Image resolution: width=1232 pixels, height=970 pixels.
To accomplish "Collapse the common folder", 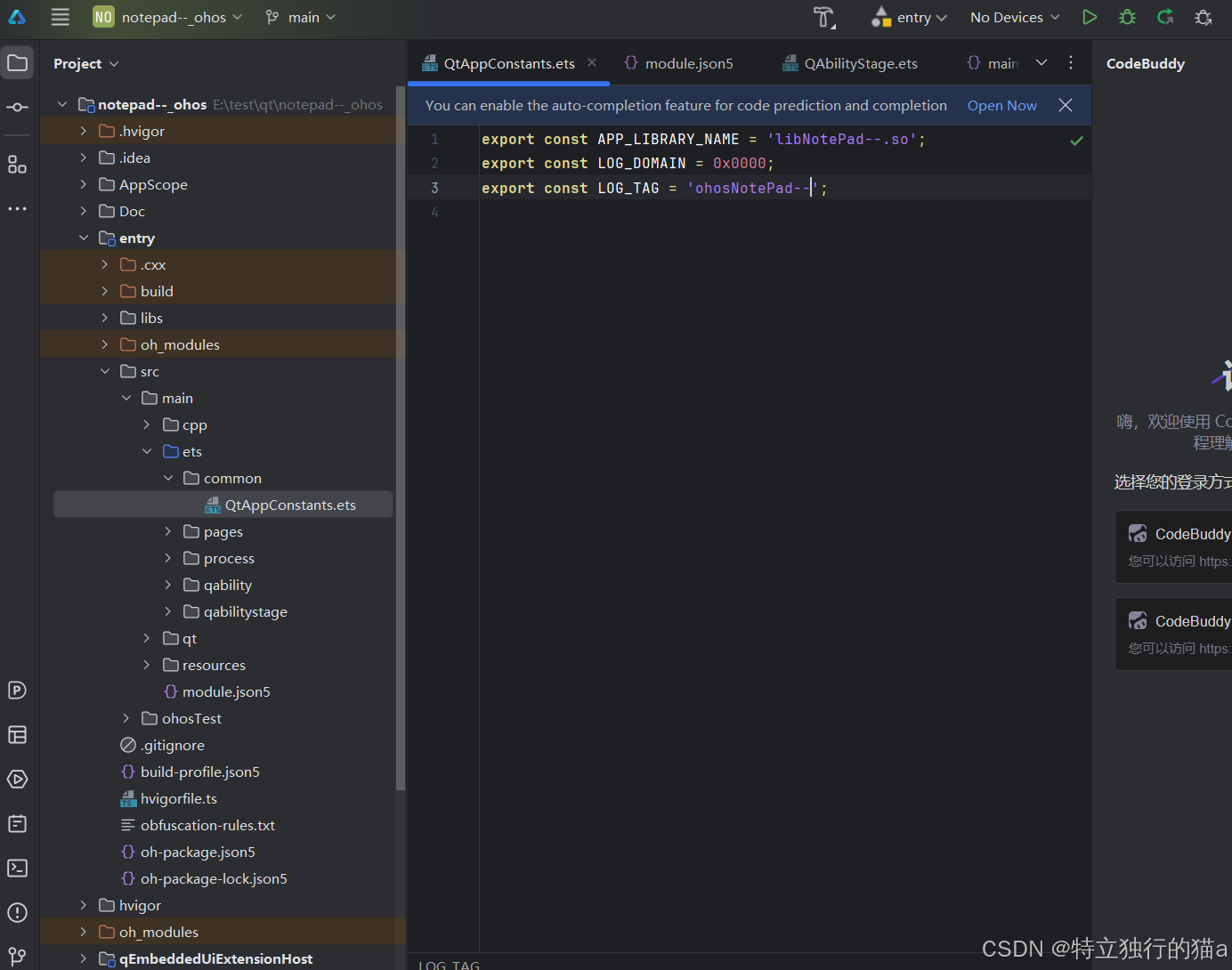I will [169, 478].
